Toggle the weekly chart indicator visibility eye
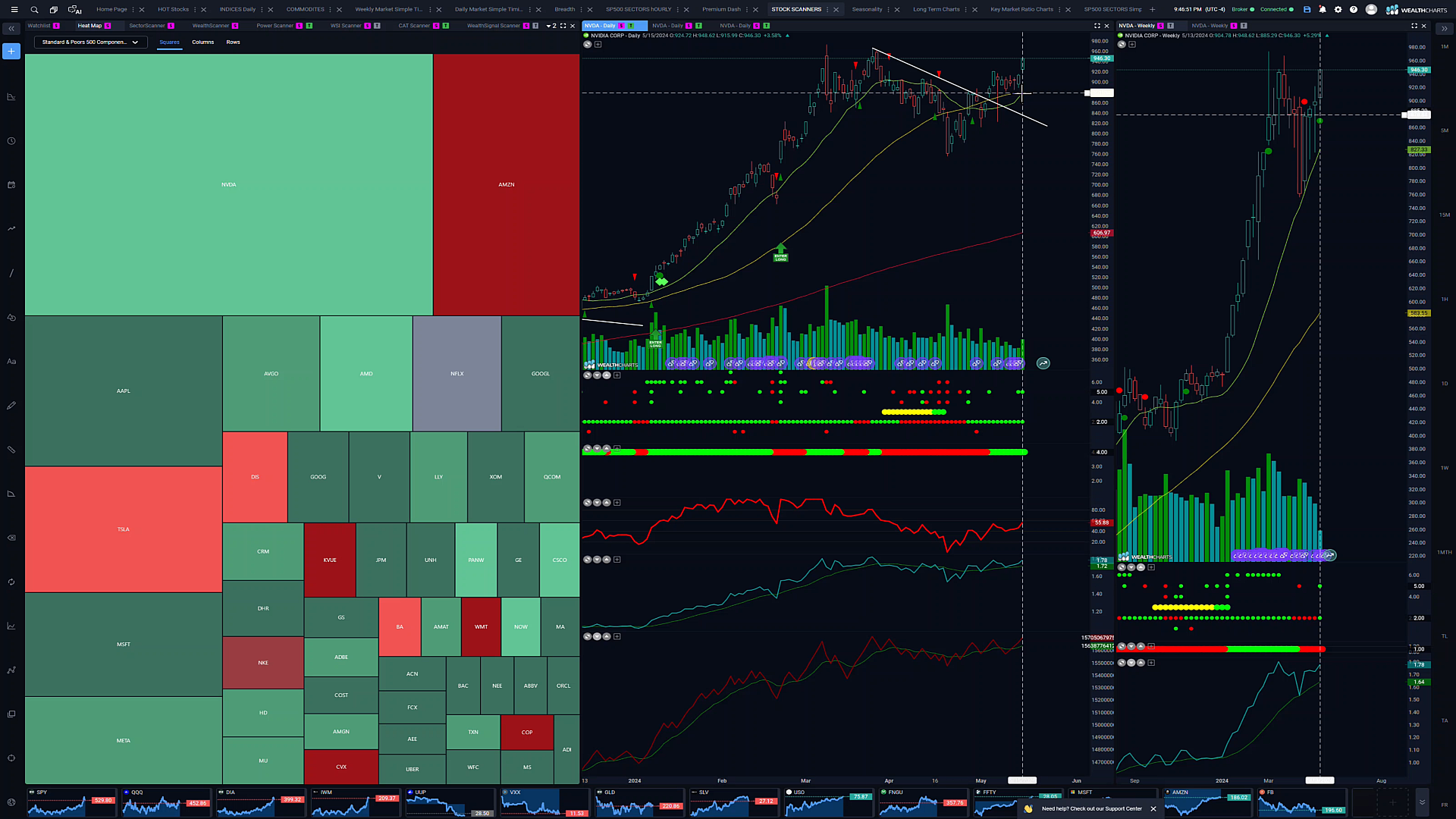Image resolution: width=1456 pixels, height=819 pixels. pyautogui.click(x=1122, y=44)
